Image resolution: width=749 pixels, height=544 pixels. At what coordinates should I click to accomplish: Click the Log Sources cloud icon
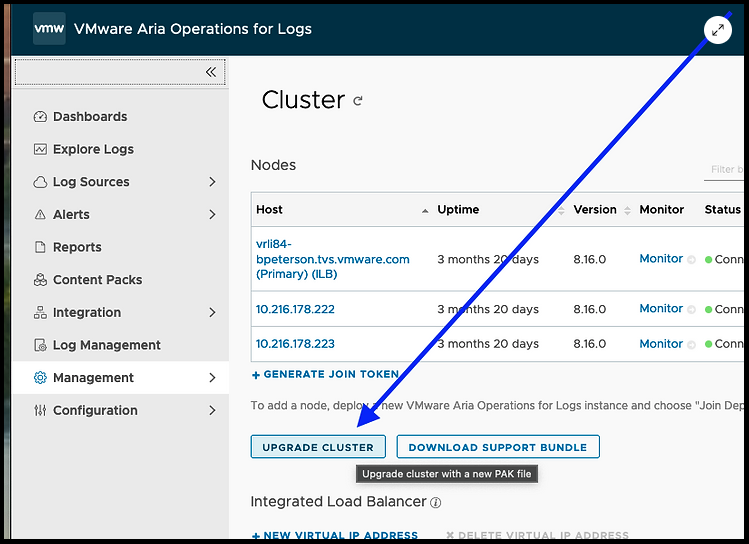tap(40, 182)
